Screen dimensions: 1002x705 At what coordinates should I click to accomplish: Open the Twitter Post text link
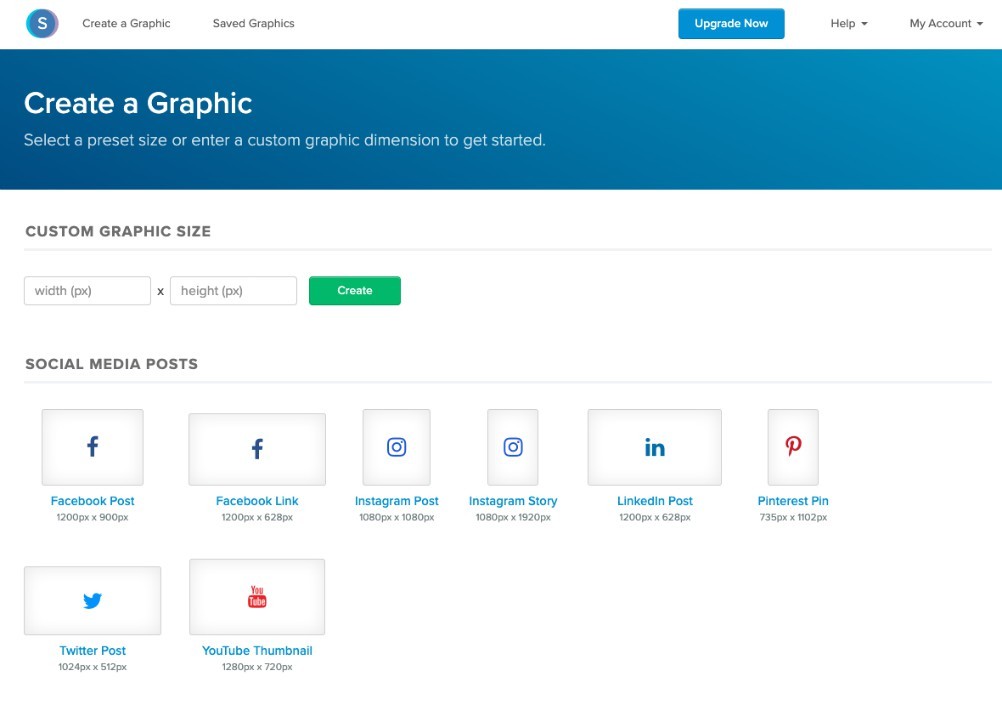tap(93, 651)
